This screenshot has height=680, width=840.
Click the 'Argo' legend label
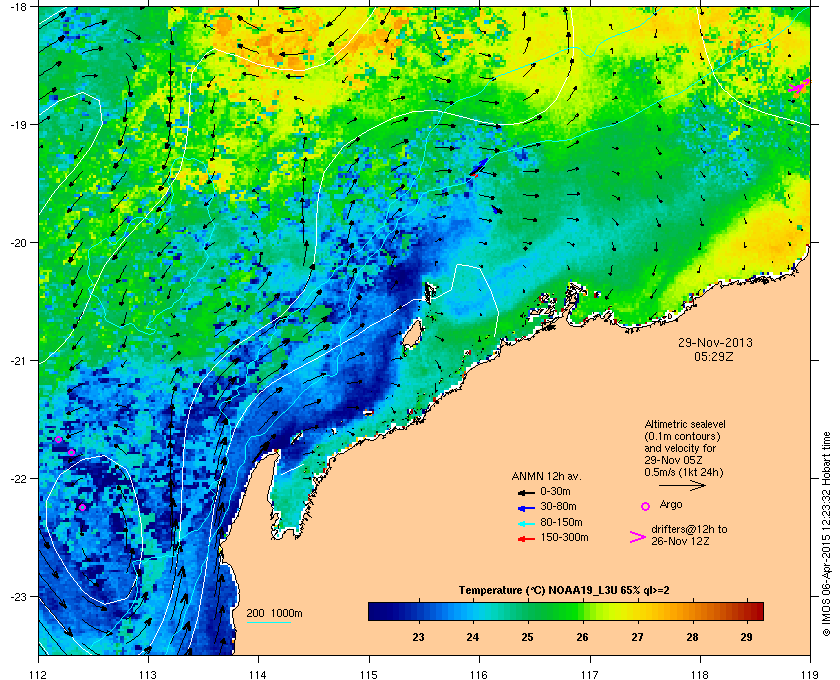click(671, 505)
